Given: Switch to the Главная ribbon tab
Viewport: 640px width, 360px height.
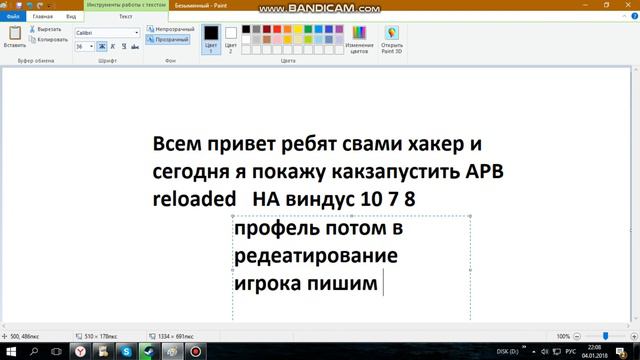Looking at the screenshot, I should [x=43, y=16].
